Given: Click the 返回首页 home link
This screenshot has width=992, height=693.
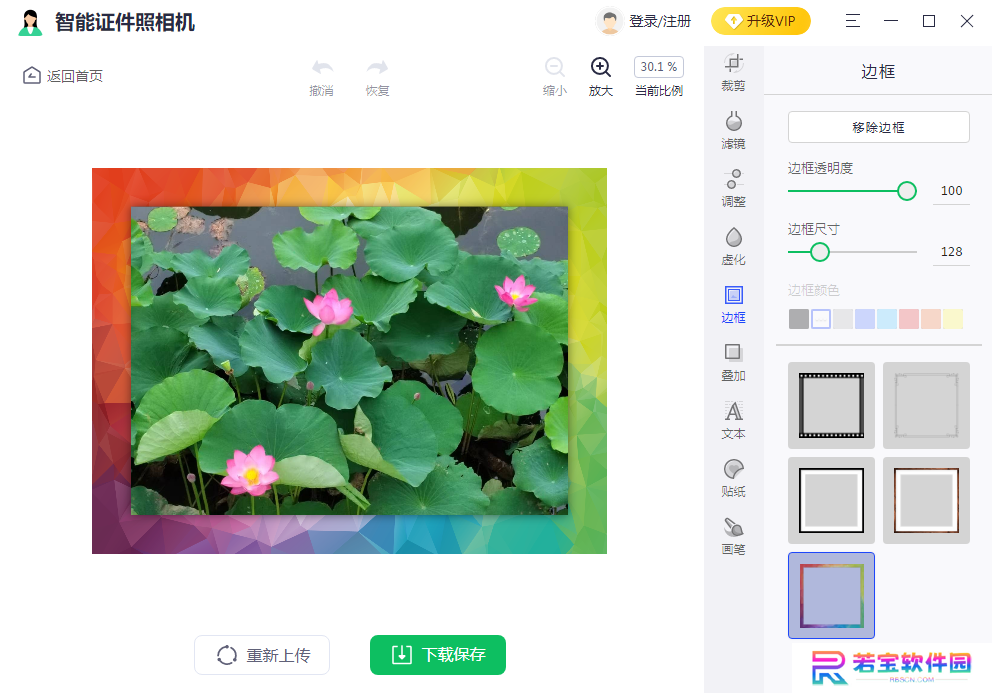Looking at the screenshot, I should [63, 76].
